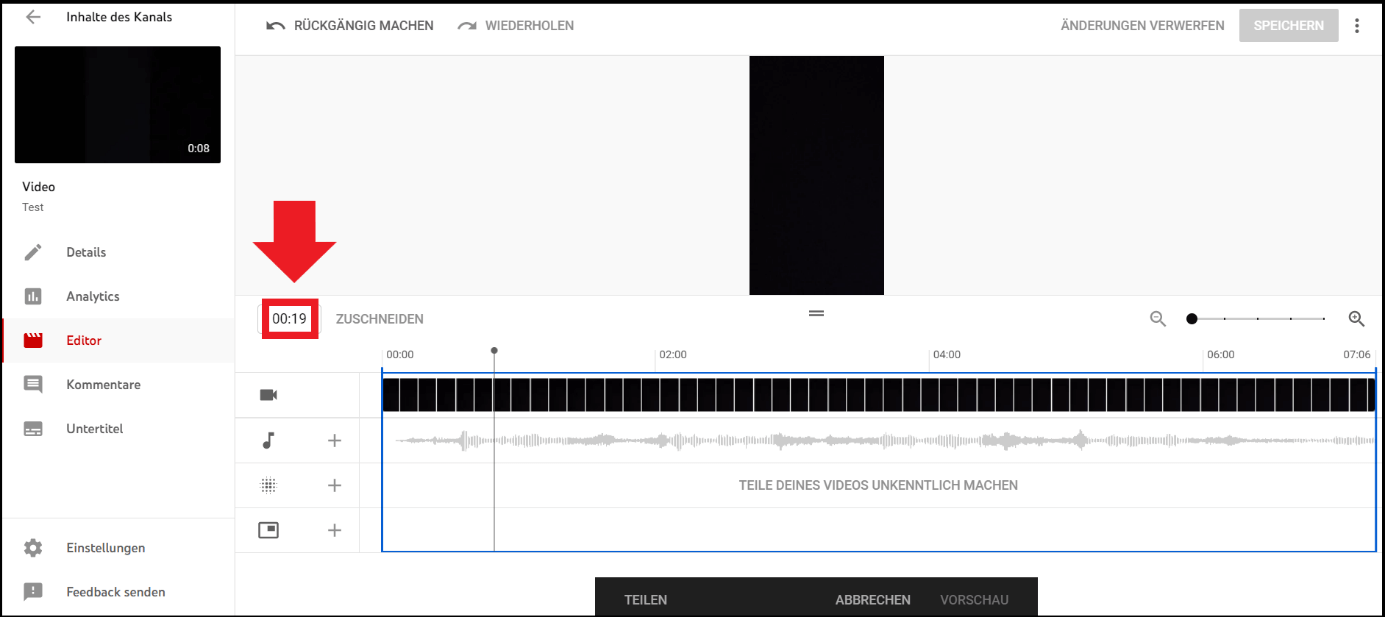Select the music note audio track icon
The height and width of the screenshot is (617, 1385).
coord(268,440)
